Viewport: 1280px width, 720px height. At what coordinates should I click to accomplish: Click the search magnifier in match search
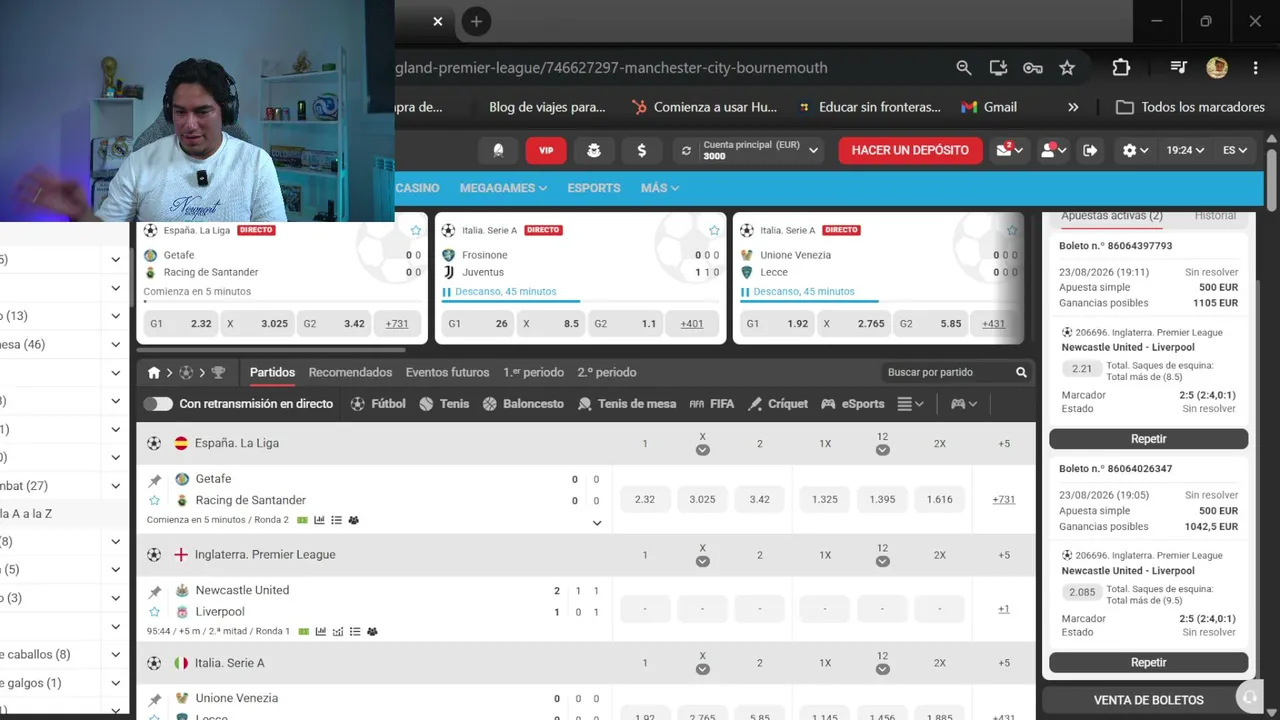point(1021,372)
